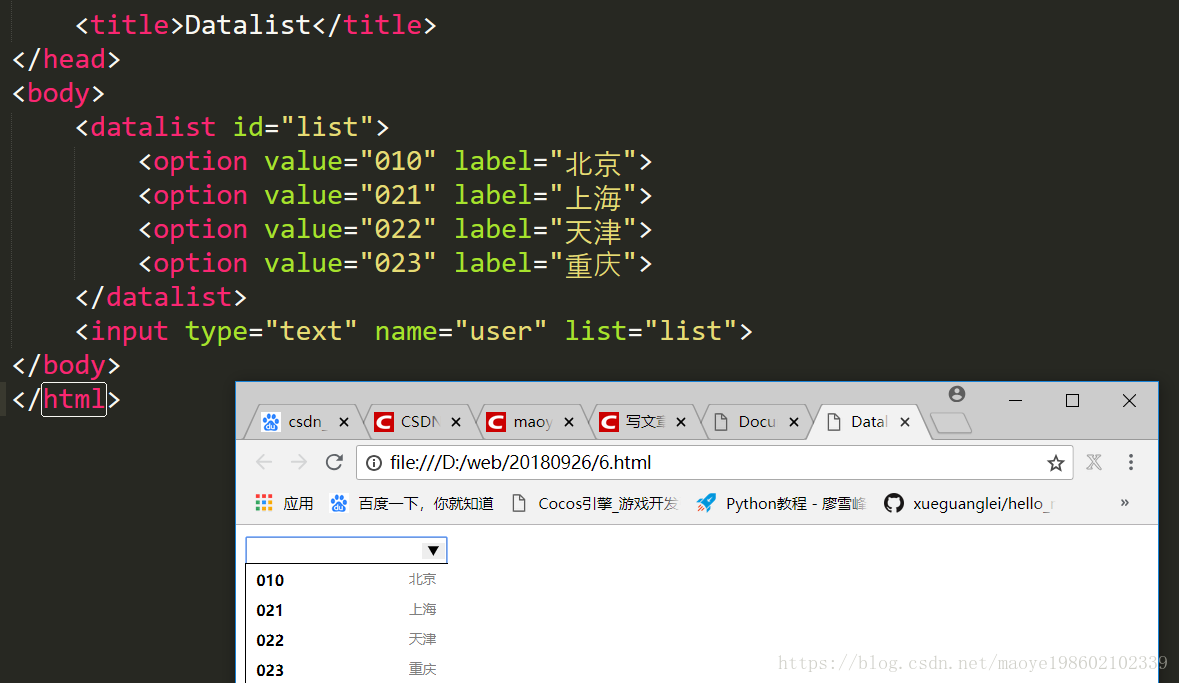Click name="user" attribute in code

(461, 331)
